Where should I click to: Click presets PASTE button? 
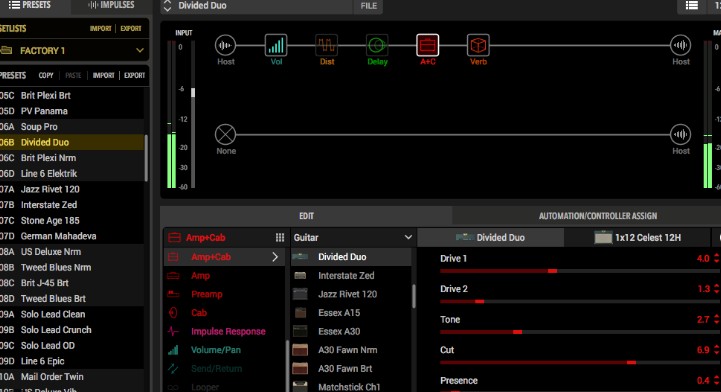click(x=73, y=75)
